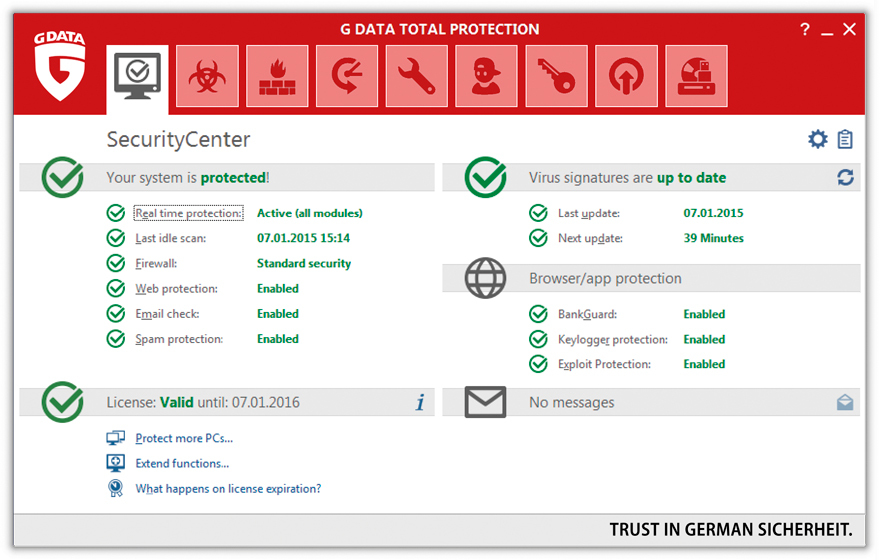Open the Tuner wrench icon
Viewport: 880px width, 560px height.
click(x=416, y=76)
